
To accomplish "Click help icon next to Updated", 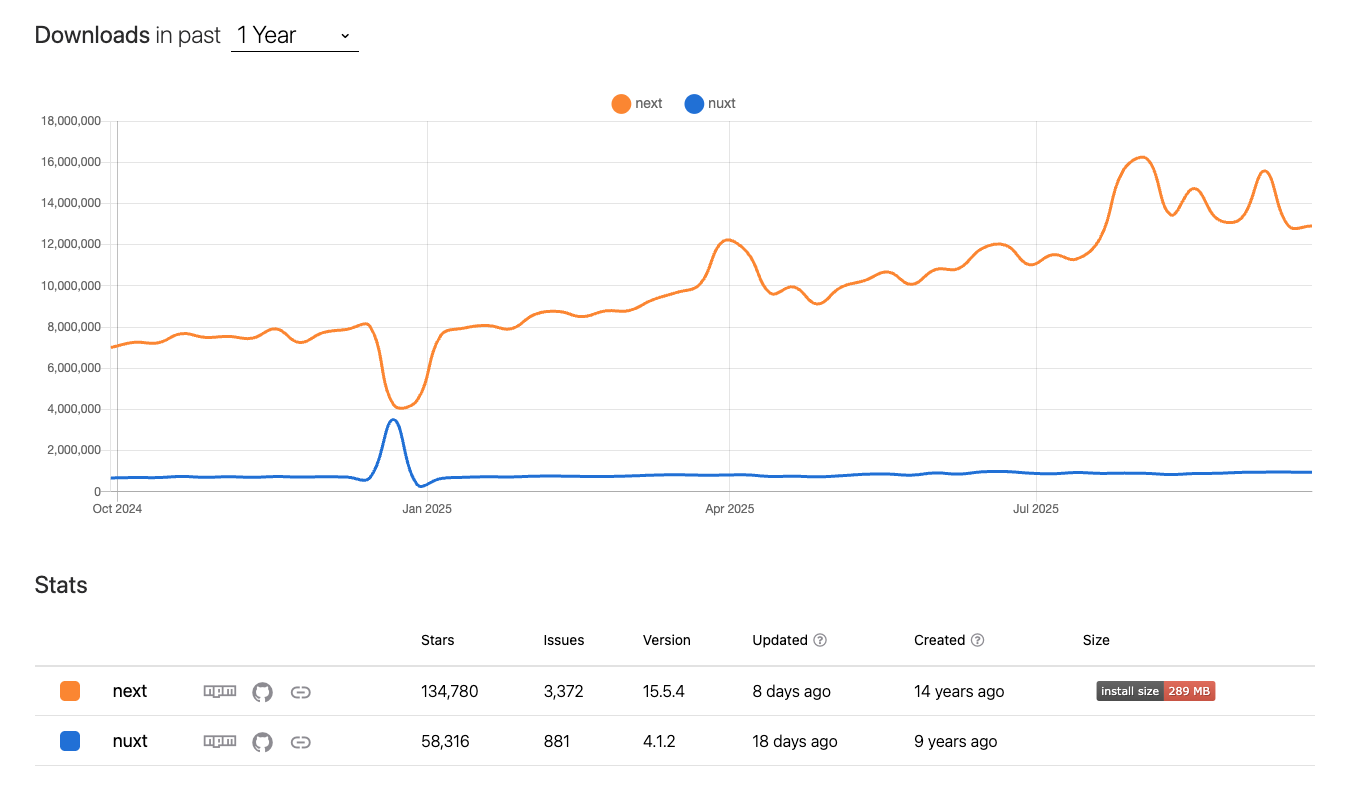I will (820, 640).
